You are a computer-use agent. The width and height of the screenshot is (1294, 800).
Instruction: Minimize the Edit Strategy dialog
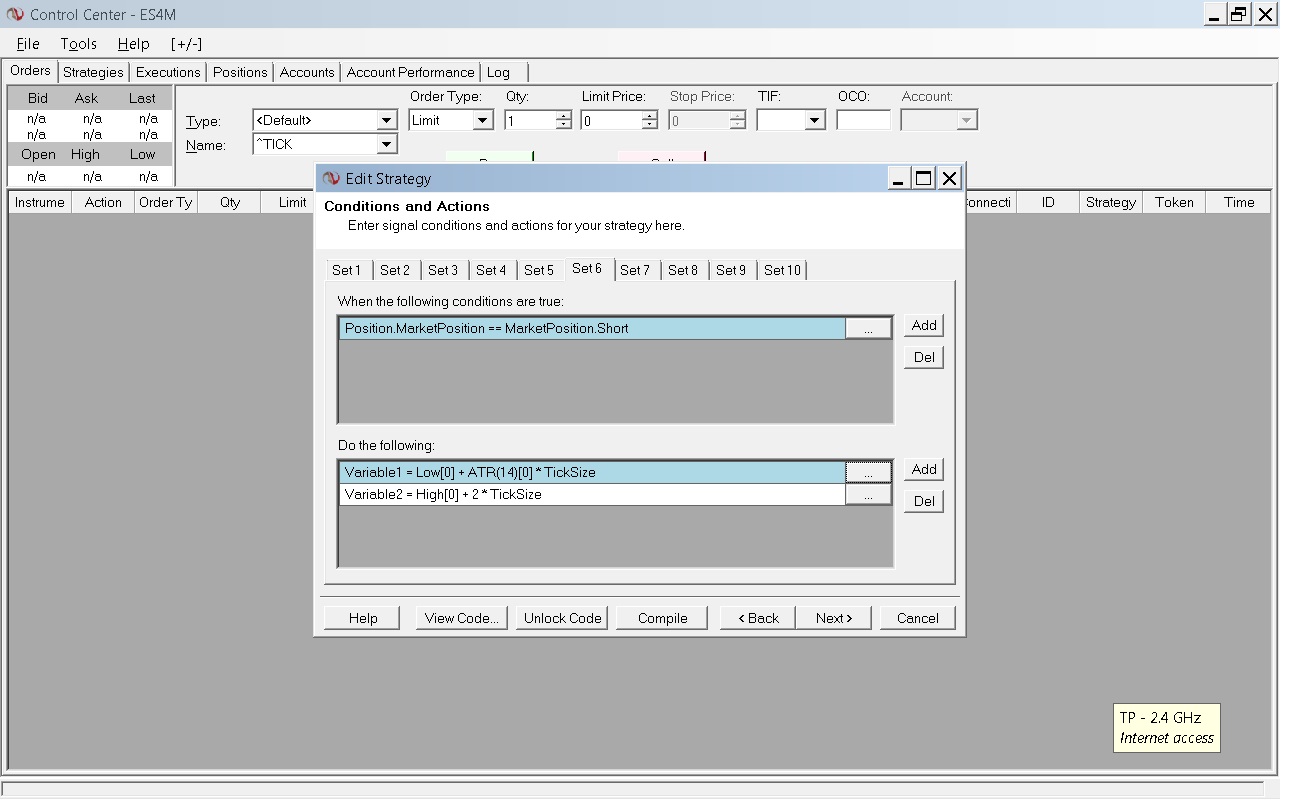pos(899,178)
